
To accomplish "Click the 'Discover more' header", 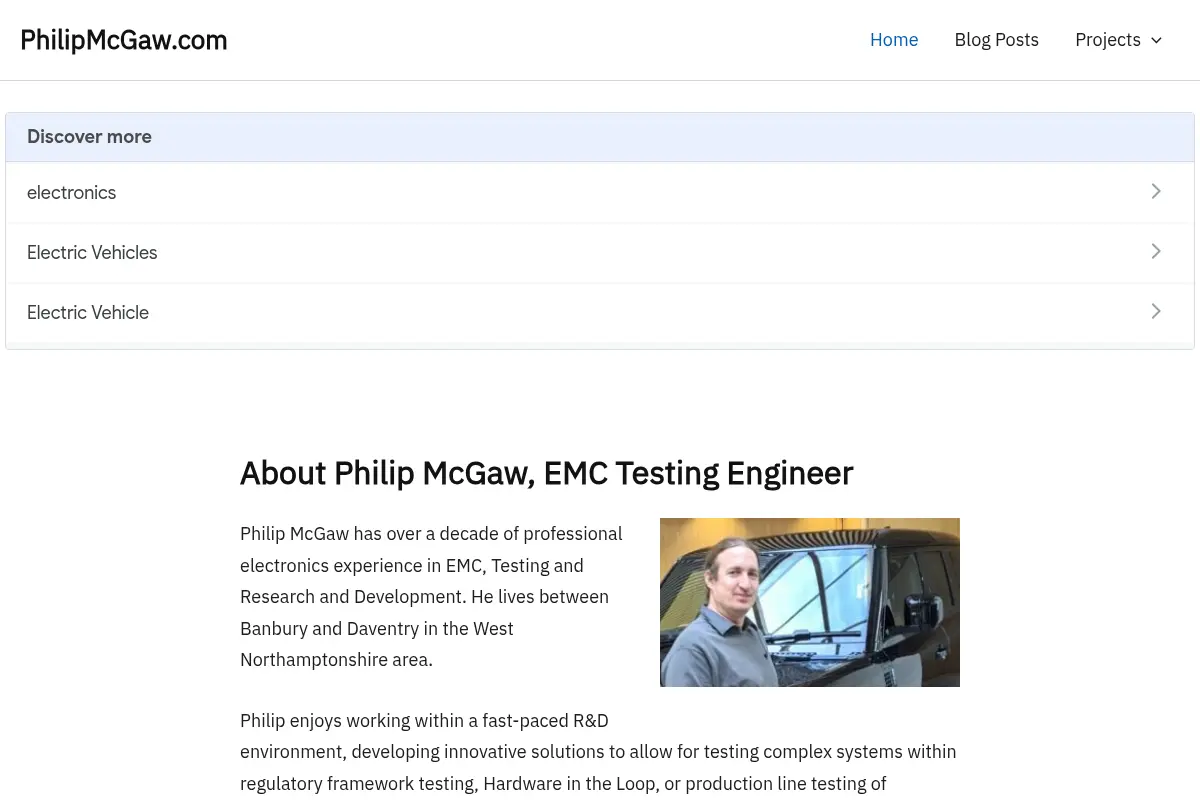I will pyautogui.click(x=600, y=137).
